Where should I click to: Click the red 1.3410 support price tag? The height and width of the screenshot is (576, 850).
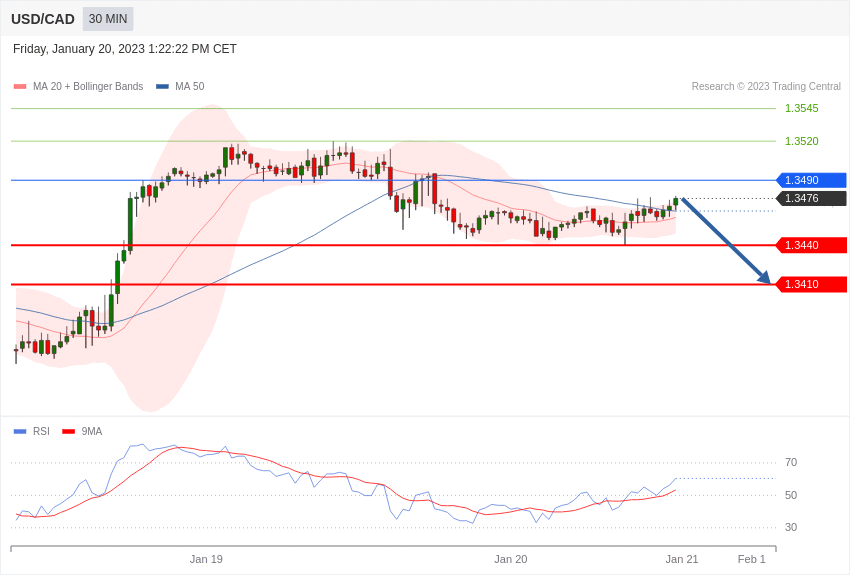(x=812, y=284)
